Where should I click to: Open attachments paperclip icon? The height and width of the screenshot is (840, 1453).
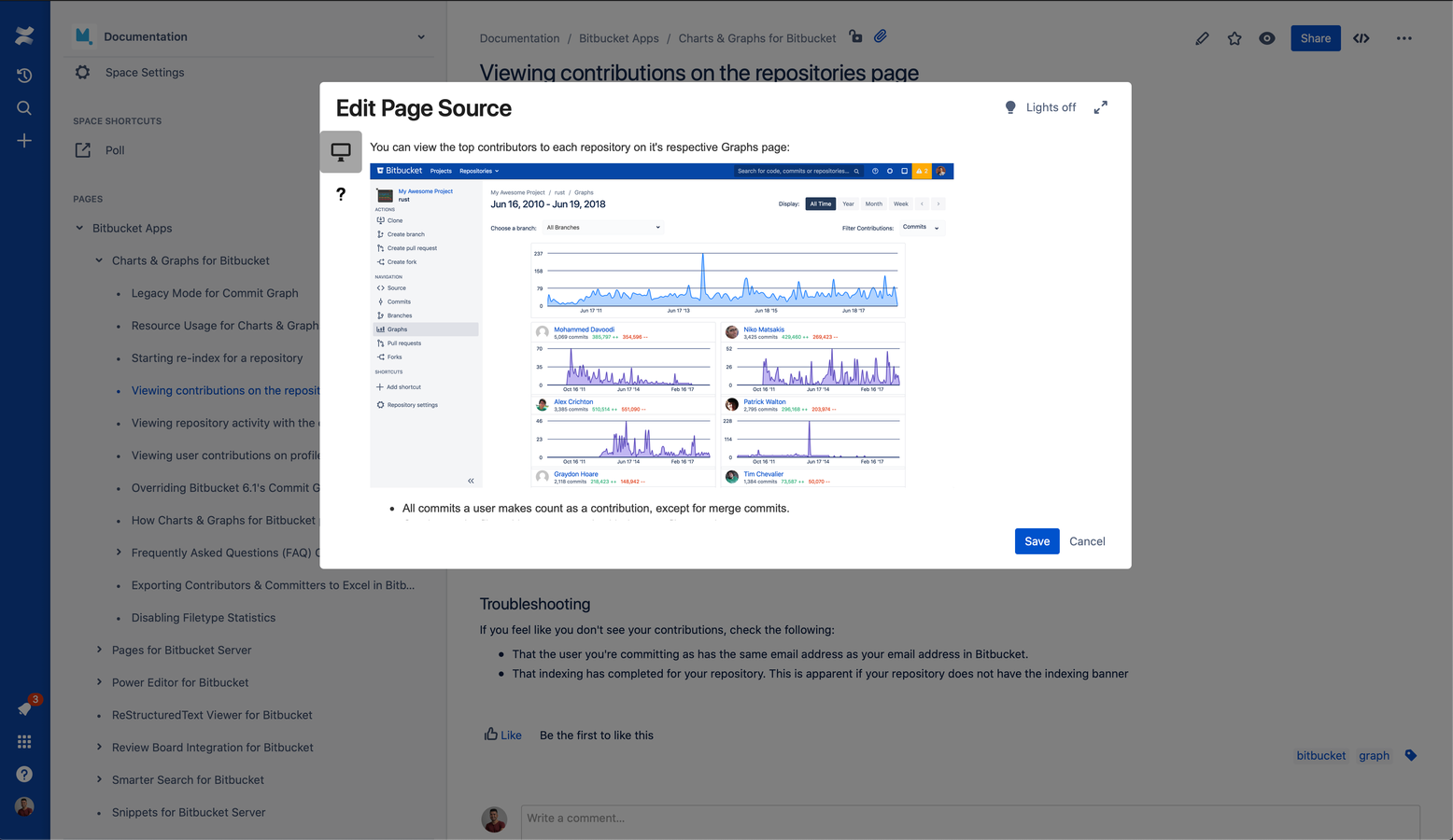coord(881,36)
